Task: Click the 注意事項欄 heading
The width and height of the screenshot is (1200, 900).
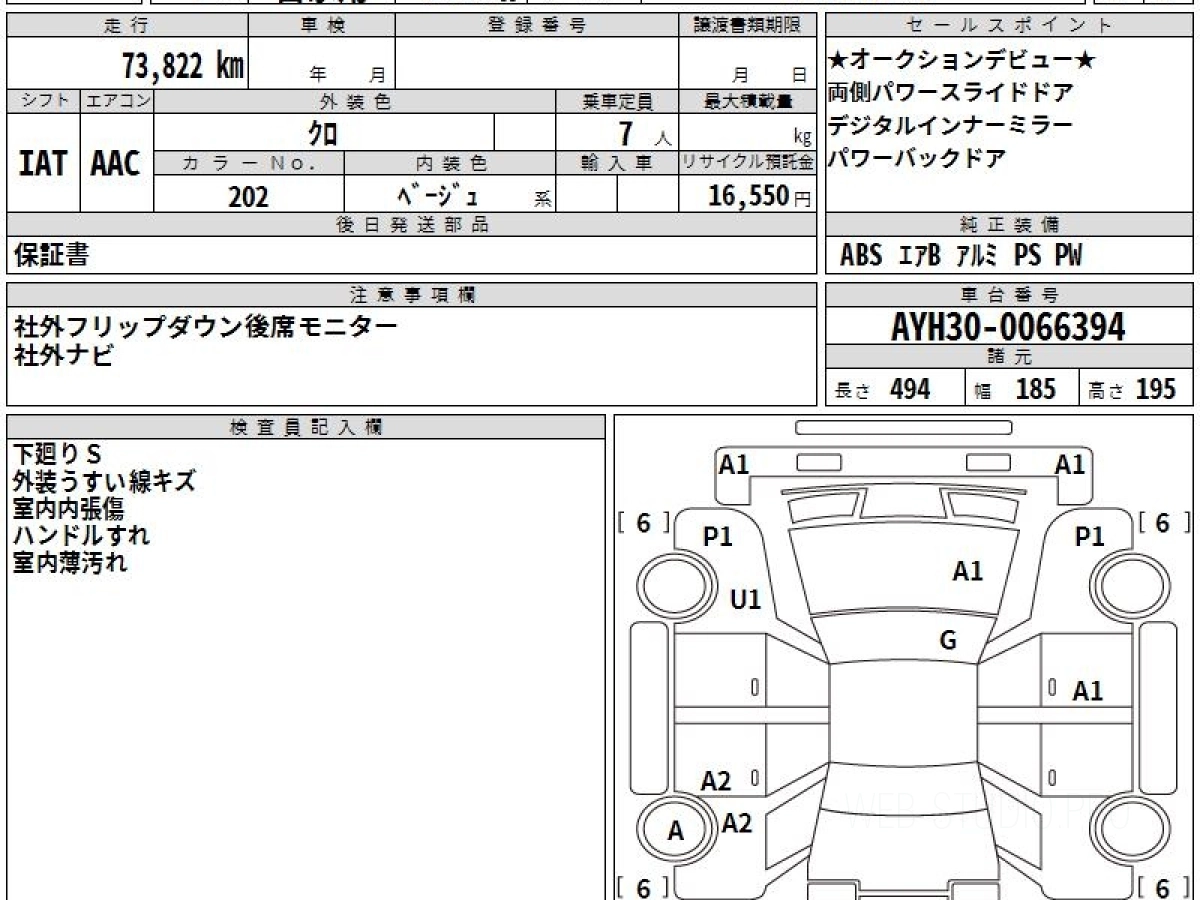Action: 412,295
